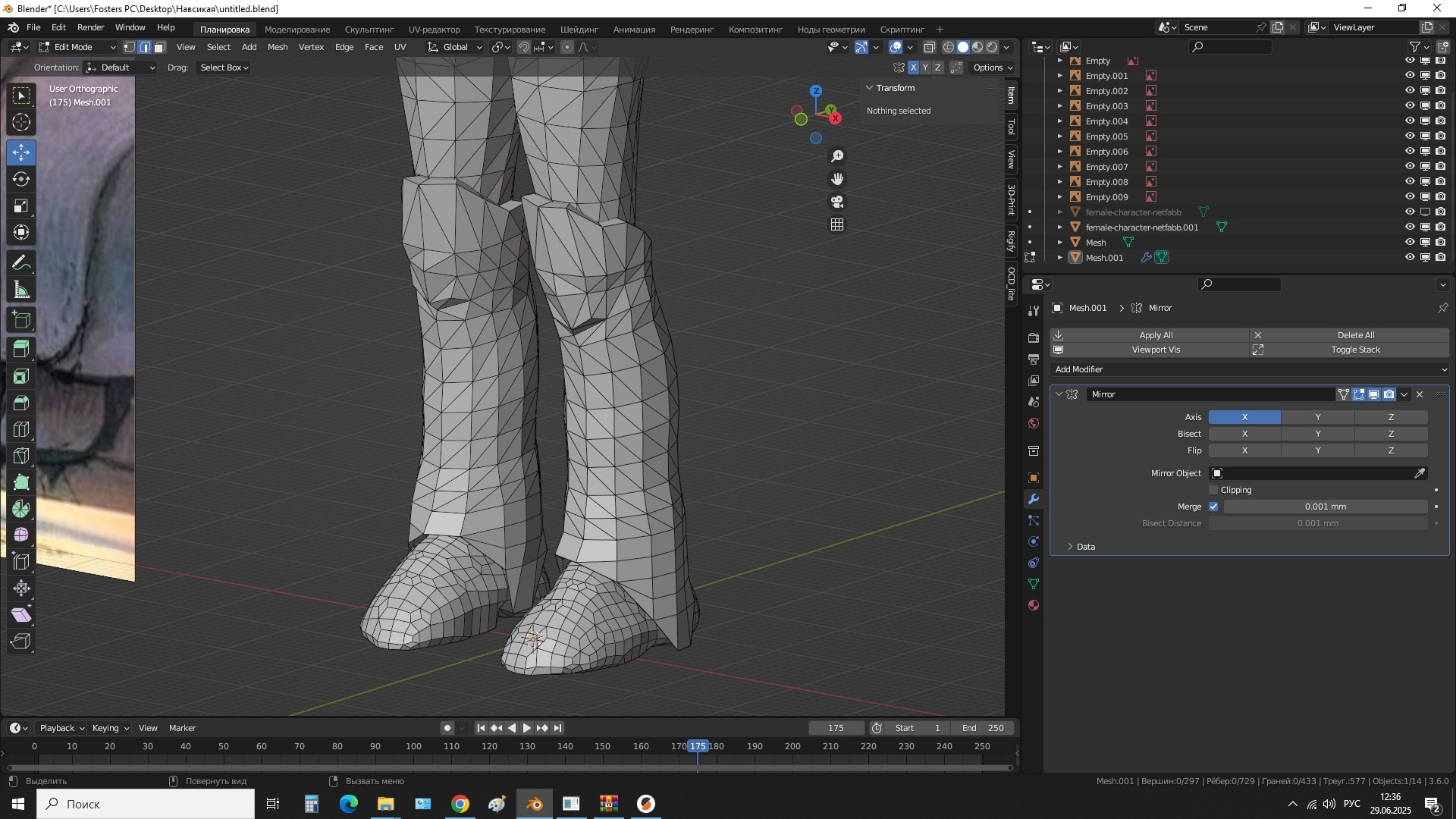Select the Scale tool
1456x819 pixels.
click(21, 206)
